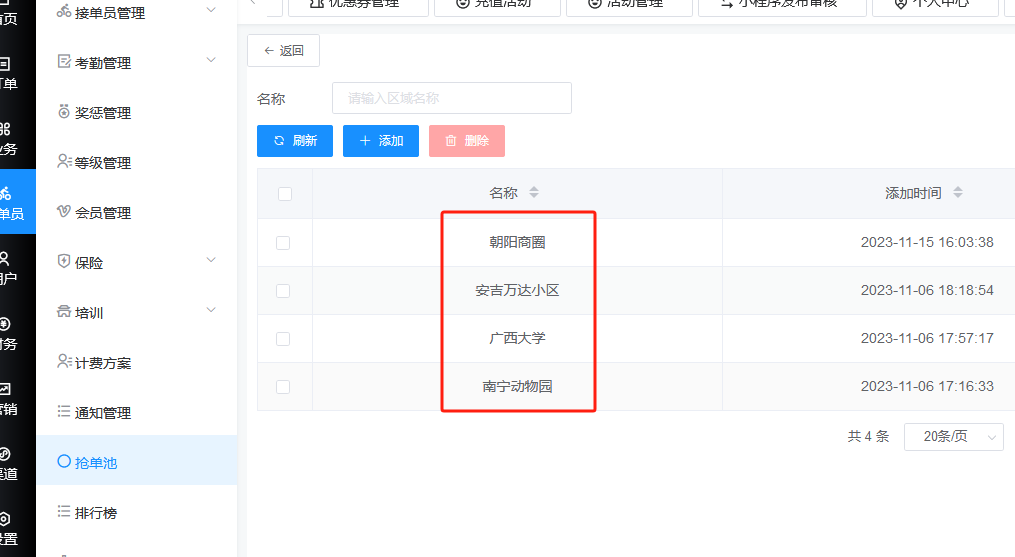Screen dimensions: 1015x557
Task: Focus the 请输入区域名称 name input field
Action: (452, 98)
